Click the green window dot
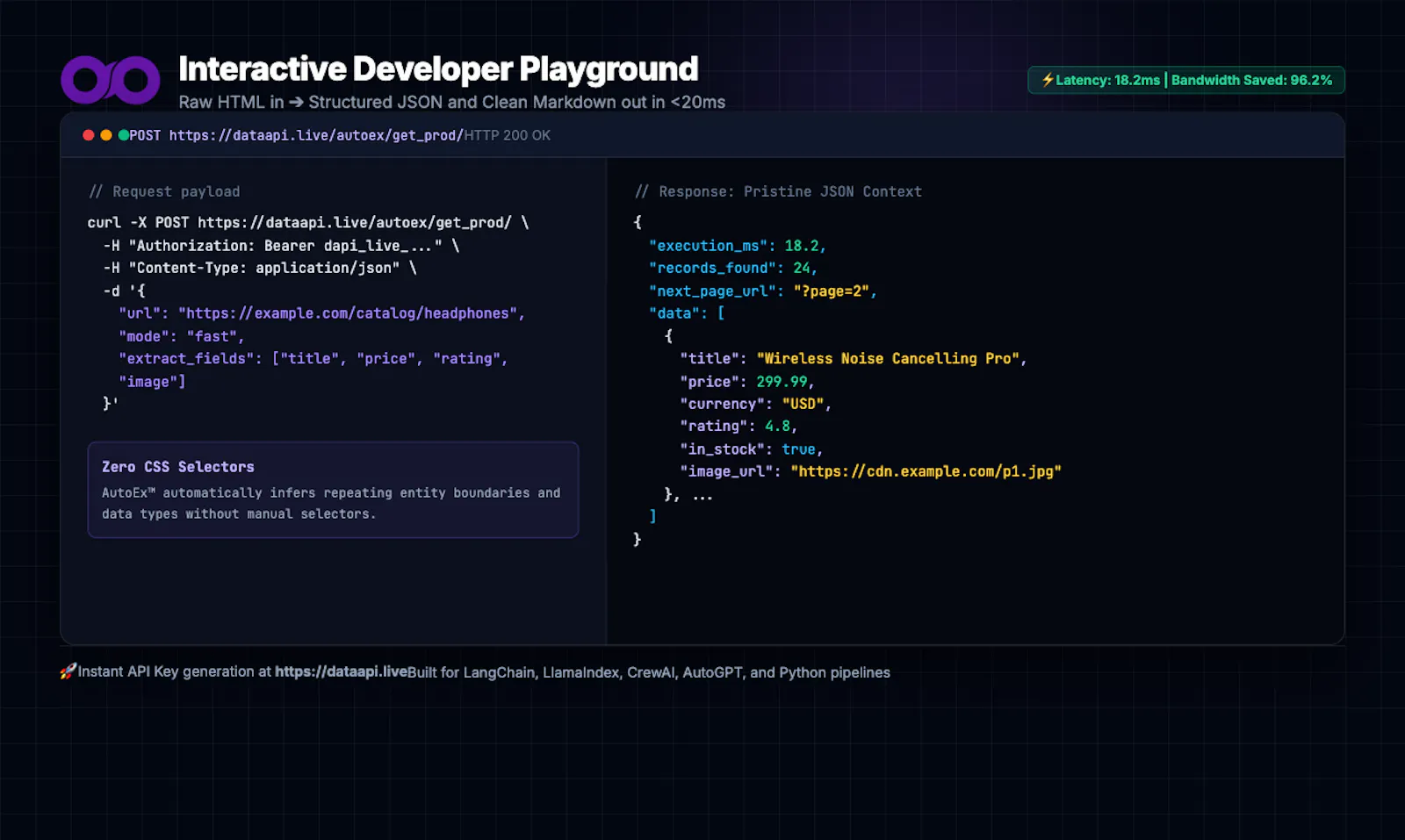1405x840 pixels. tap(124, 135)
